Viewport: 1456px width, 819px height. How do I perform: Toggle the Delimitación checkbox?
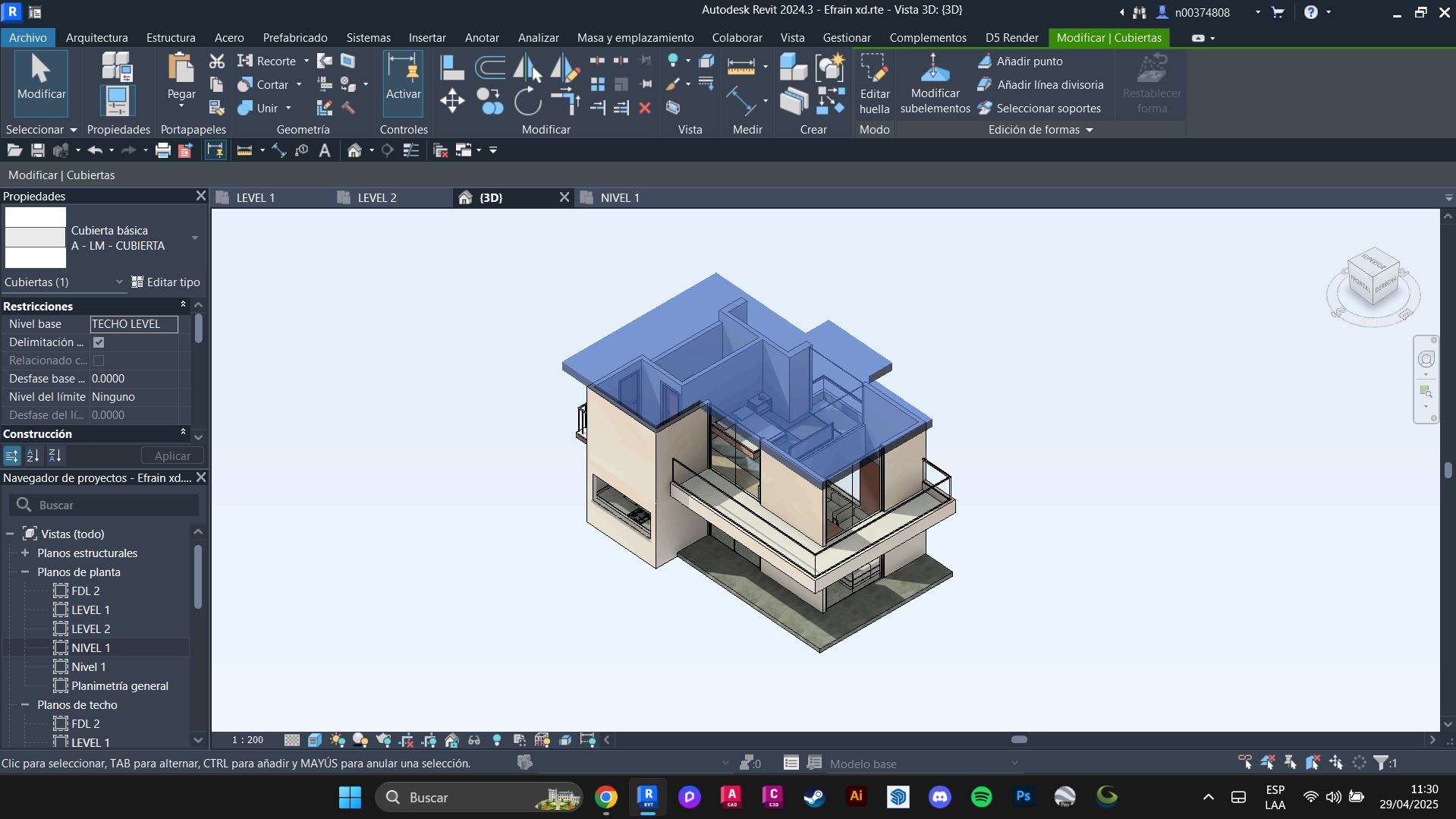[99, 342]
